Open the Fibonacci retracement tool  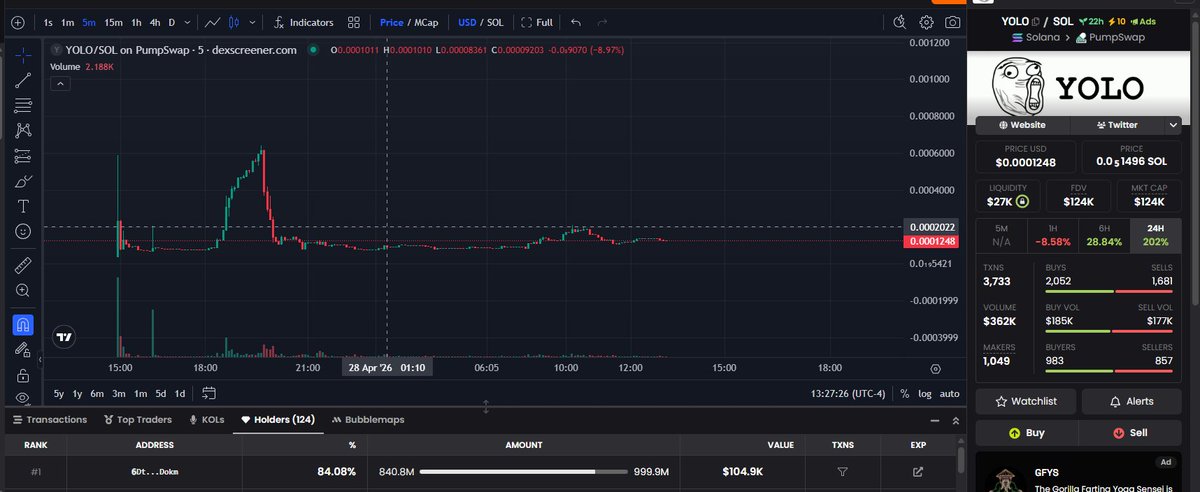click(x=22, y=105)
